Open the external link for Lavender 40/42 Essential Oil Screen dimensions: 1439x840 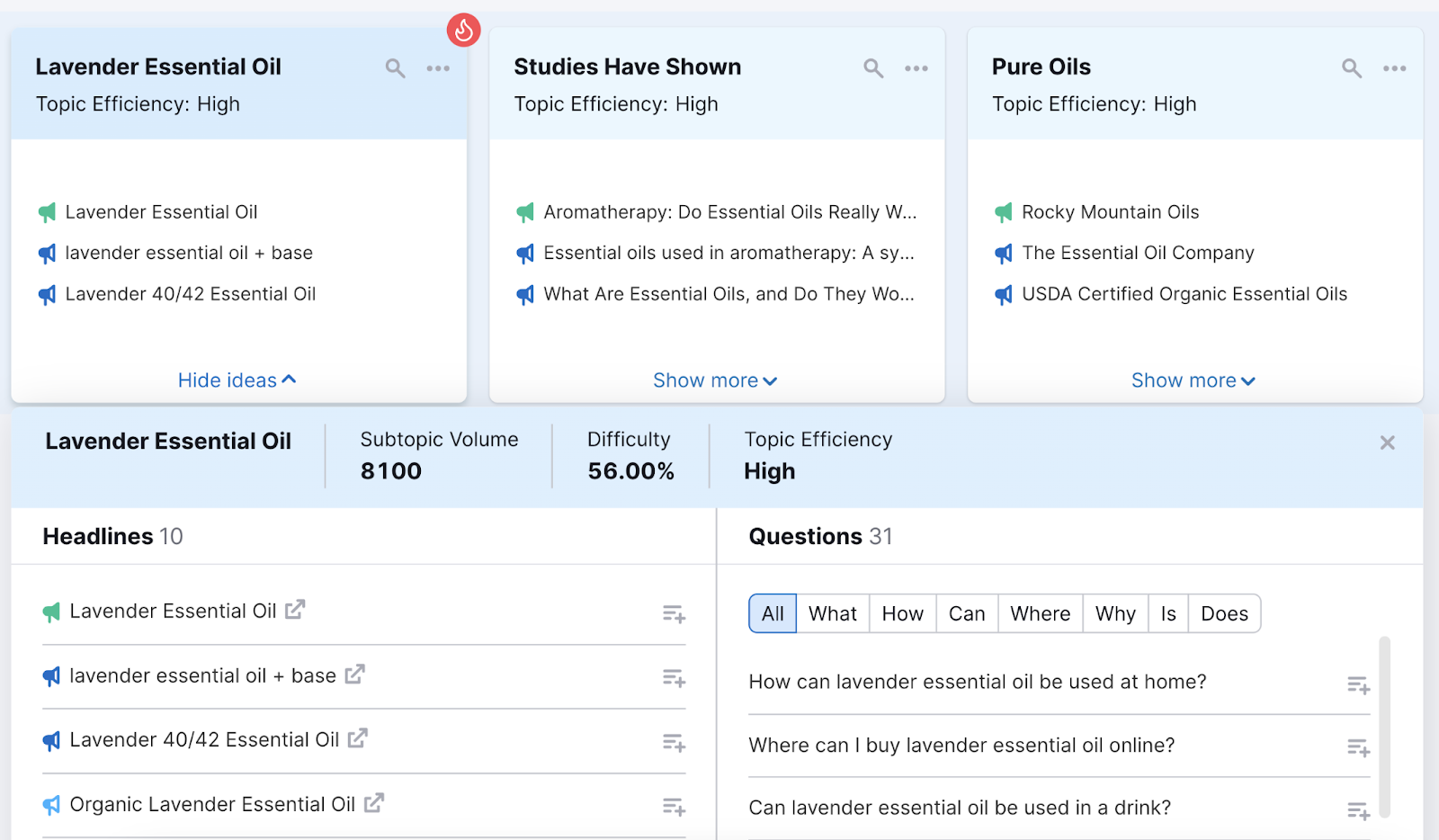point(358,738)
